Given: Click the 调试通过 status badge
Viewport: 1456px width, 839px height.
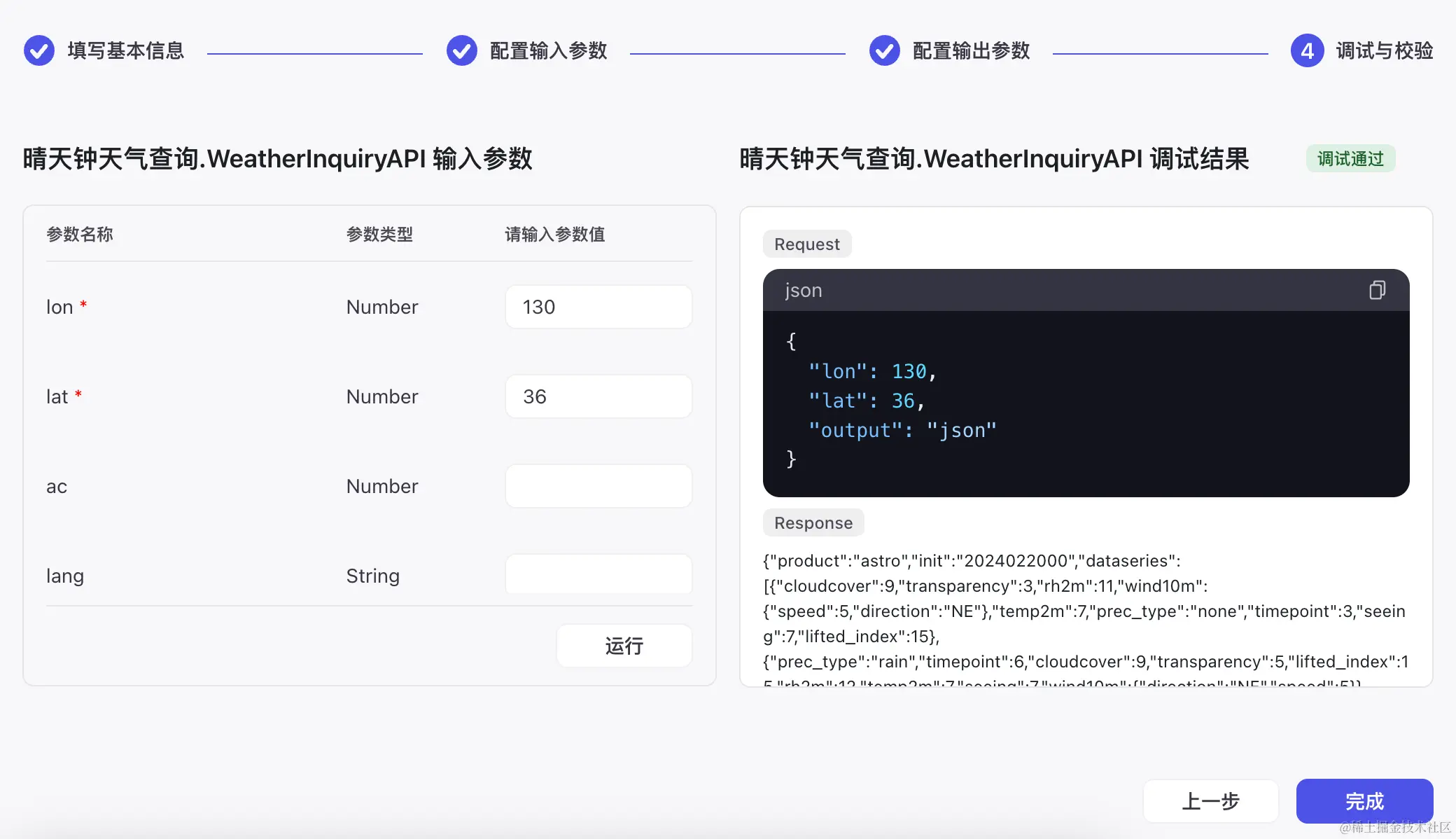Looking at the screenshot, I should (1350, 159).
